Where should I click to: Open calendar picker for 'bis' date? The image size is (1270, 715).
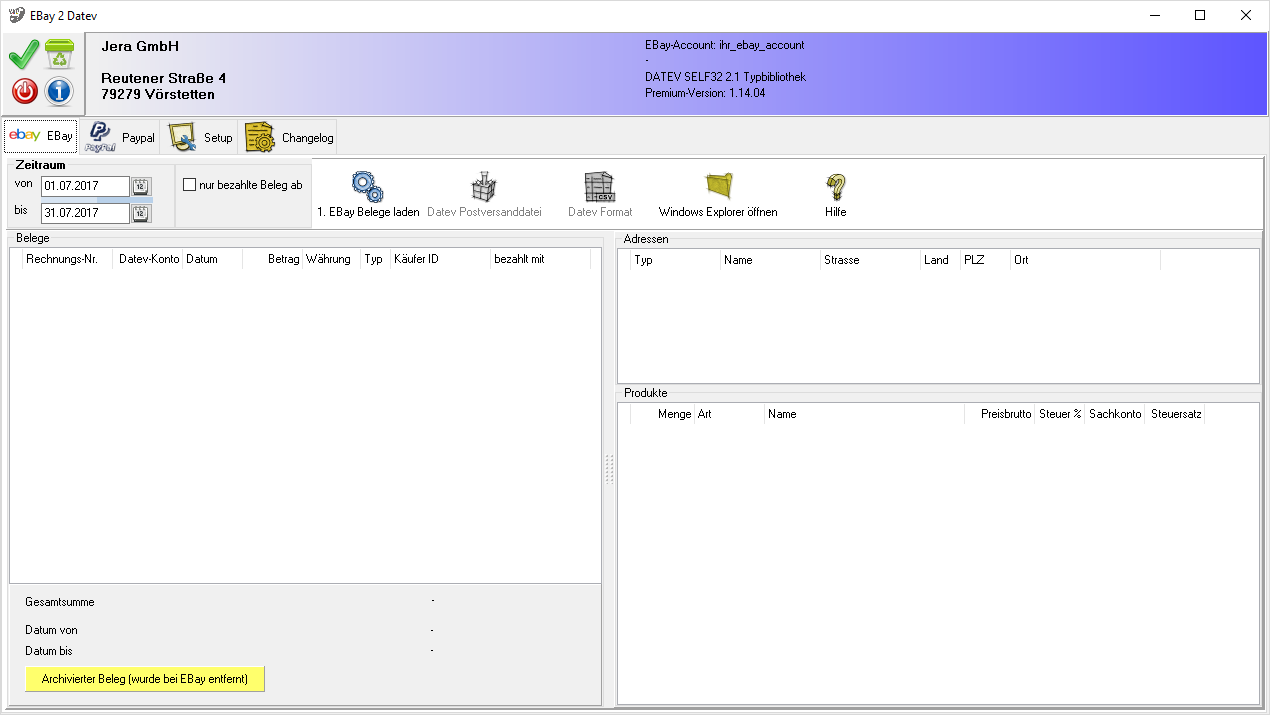[x=141, y=213]
